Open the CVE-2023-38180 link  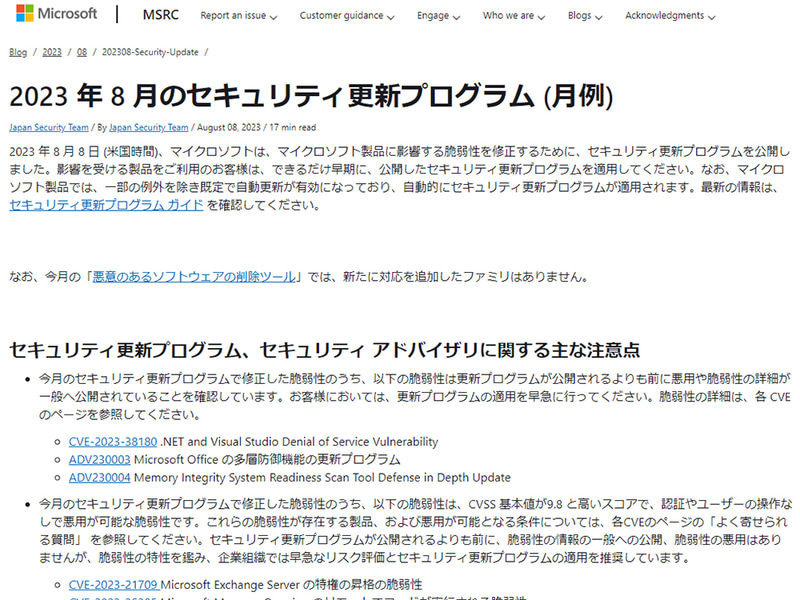coord(113,442)
